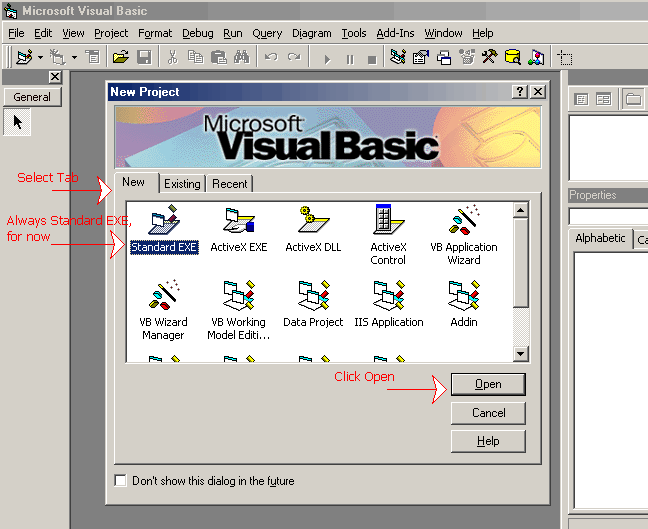Viewport: 648px width, 529px height.
Task: Select the ActiveX Control project icon
Action: (388, 235)
